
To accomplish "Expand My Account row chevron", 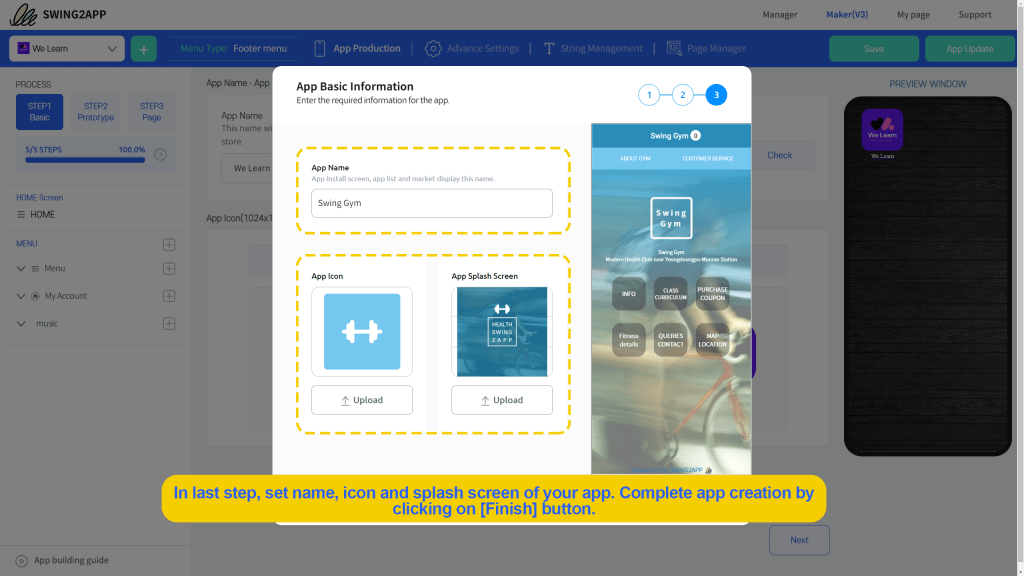I will coord(21,296).
